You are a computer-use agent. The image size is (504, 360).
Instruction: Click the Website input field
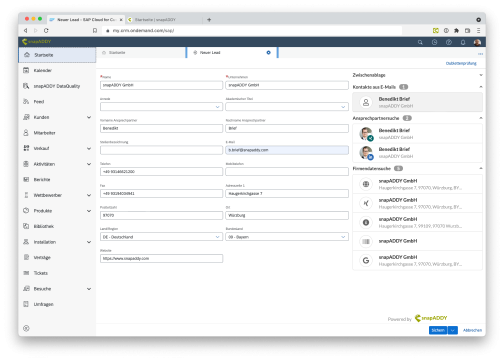[x=161, y=258]
